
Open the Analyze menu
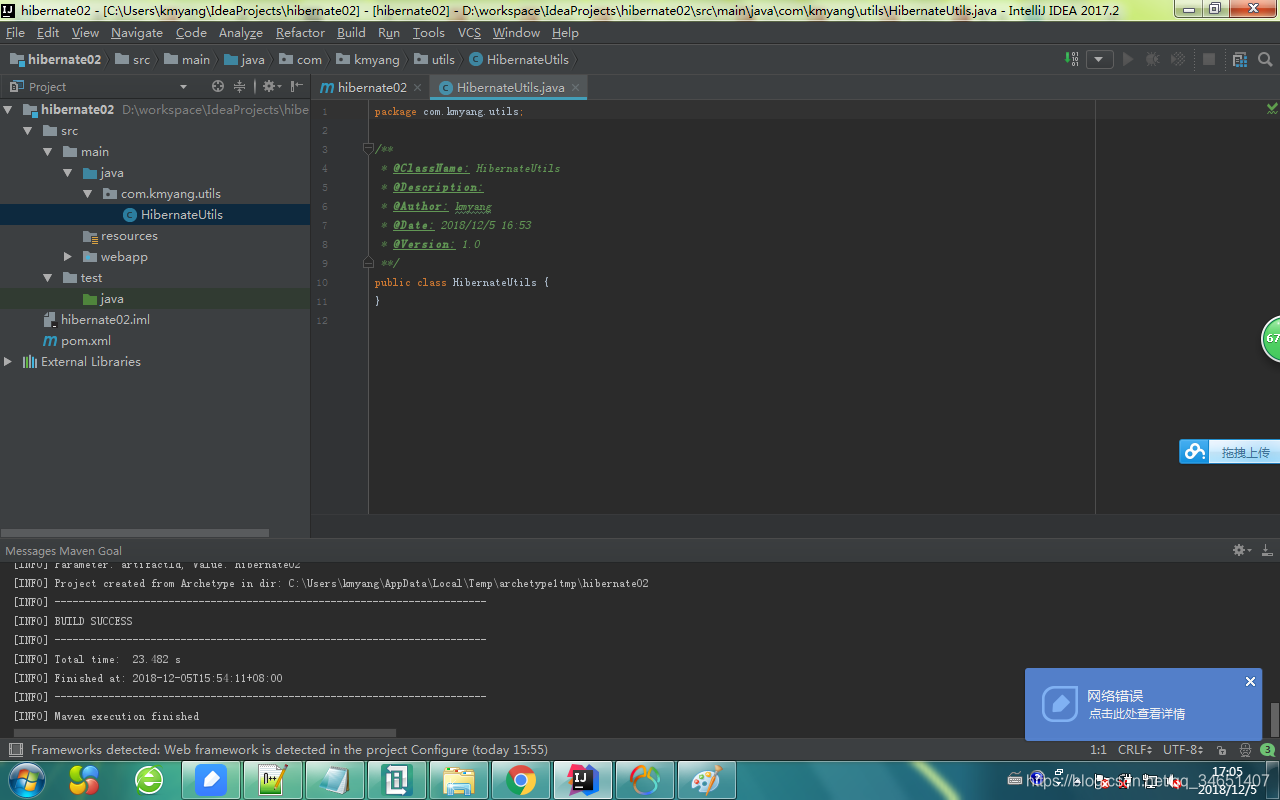point(240,33)
